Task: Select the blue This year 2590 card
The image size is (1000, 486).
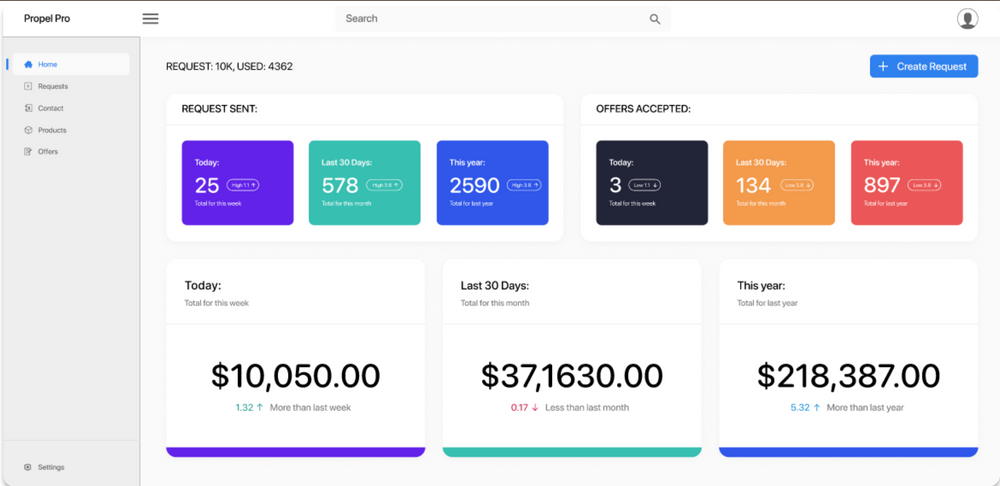Action: (x=492, y=183)
